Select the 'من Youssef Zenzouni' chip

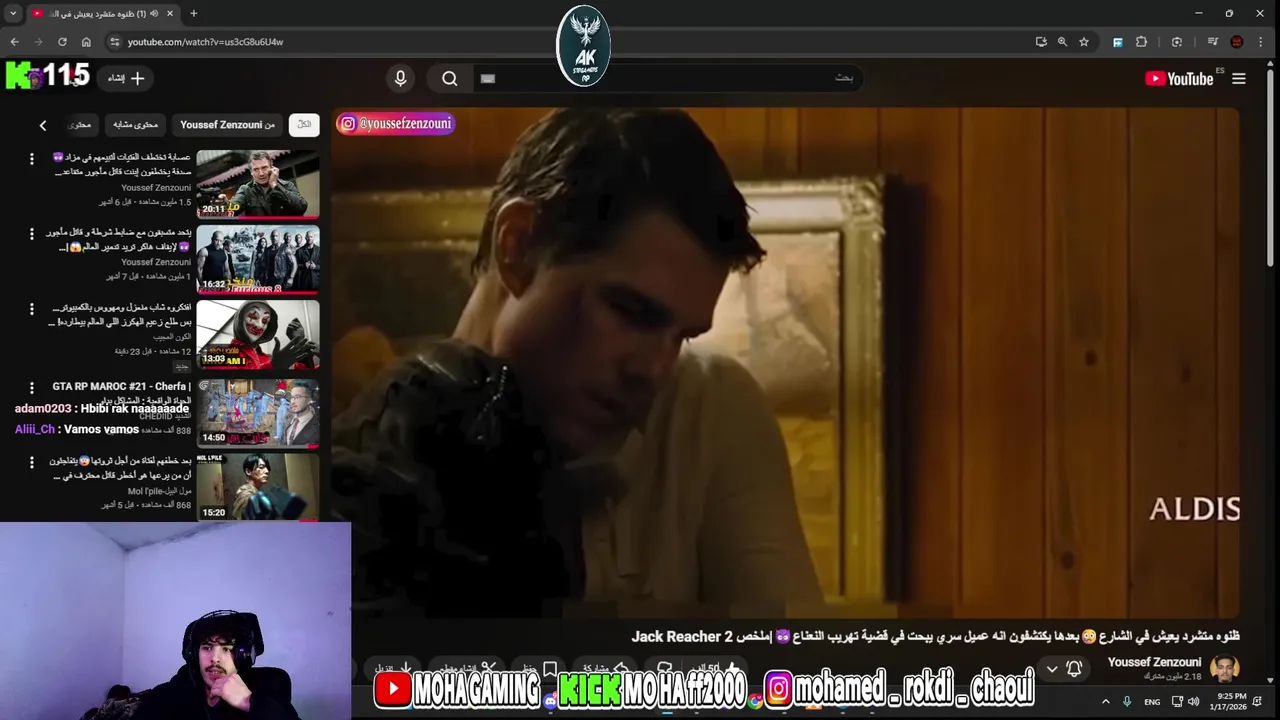[227, 125]
